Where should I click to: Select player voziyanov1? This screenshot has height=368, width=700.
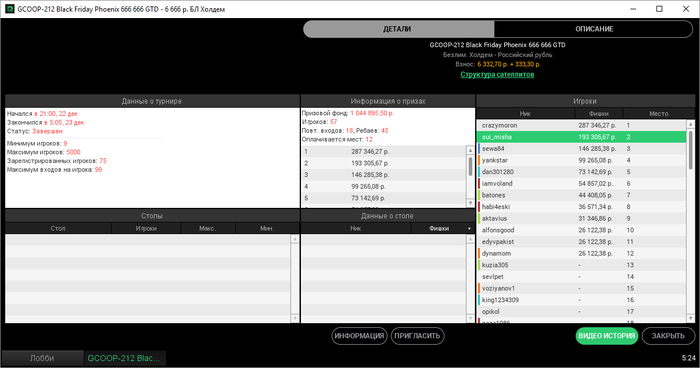[582, 288]
